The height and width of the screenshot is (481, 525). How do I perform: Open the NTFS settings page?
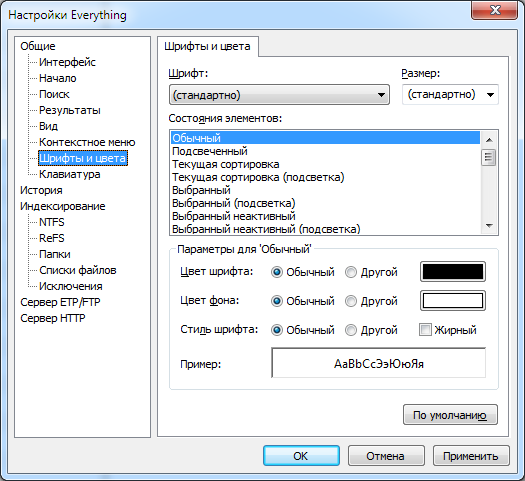[x=52, y=222]
